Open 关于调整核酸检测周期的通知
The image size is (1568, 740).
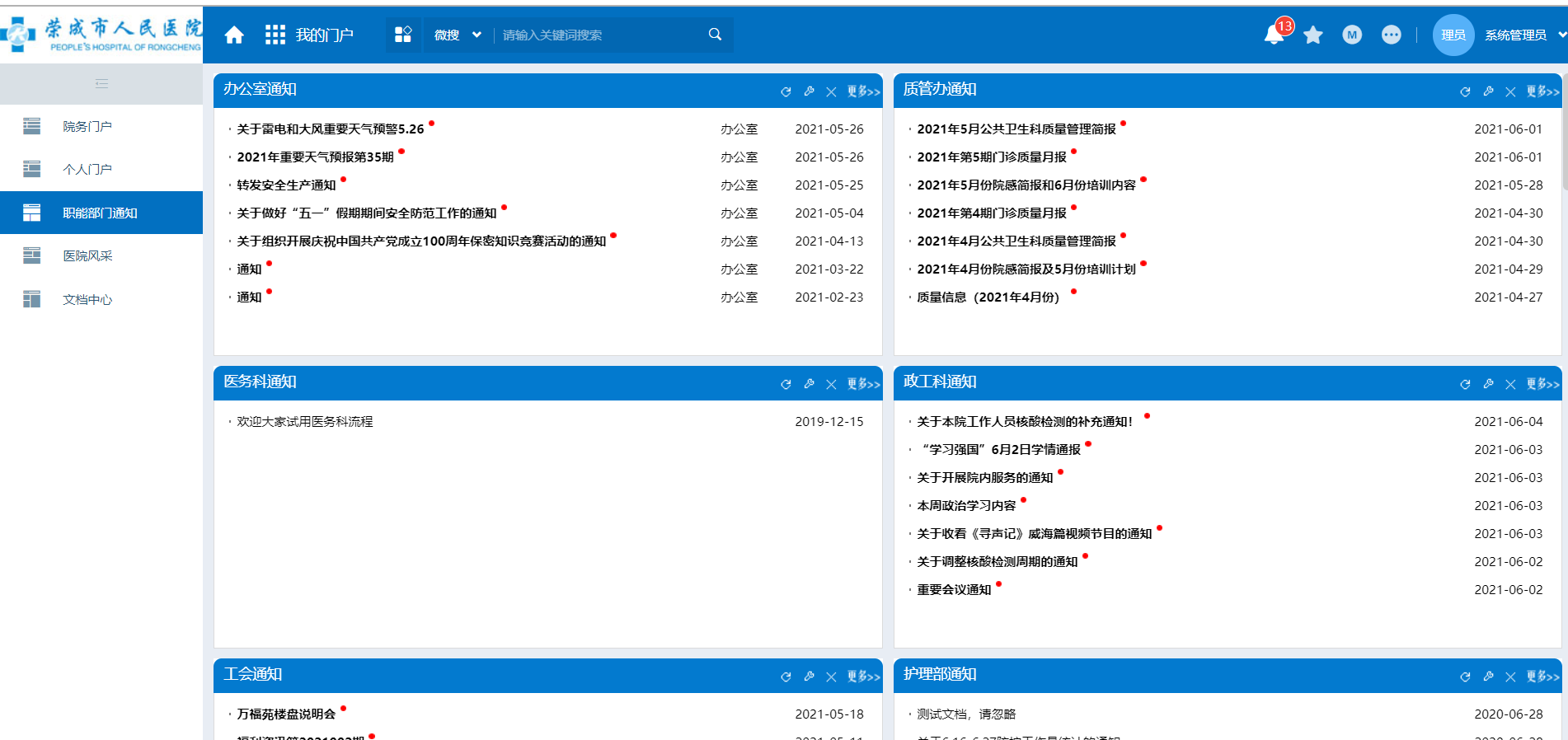998,562
